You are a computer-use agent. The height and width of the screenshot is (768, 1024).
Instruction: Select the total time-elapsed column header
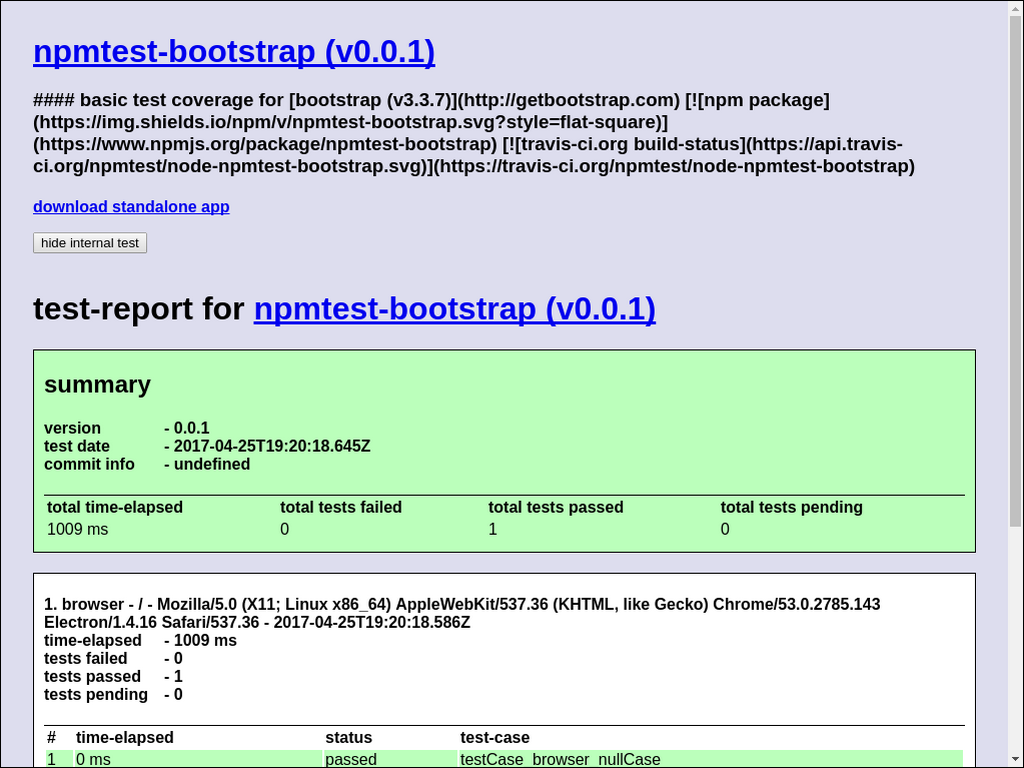[x=115, y=508]
